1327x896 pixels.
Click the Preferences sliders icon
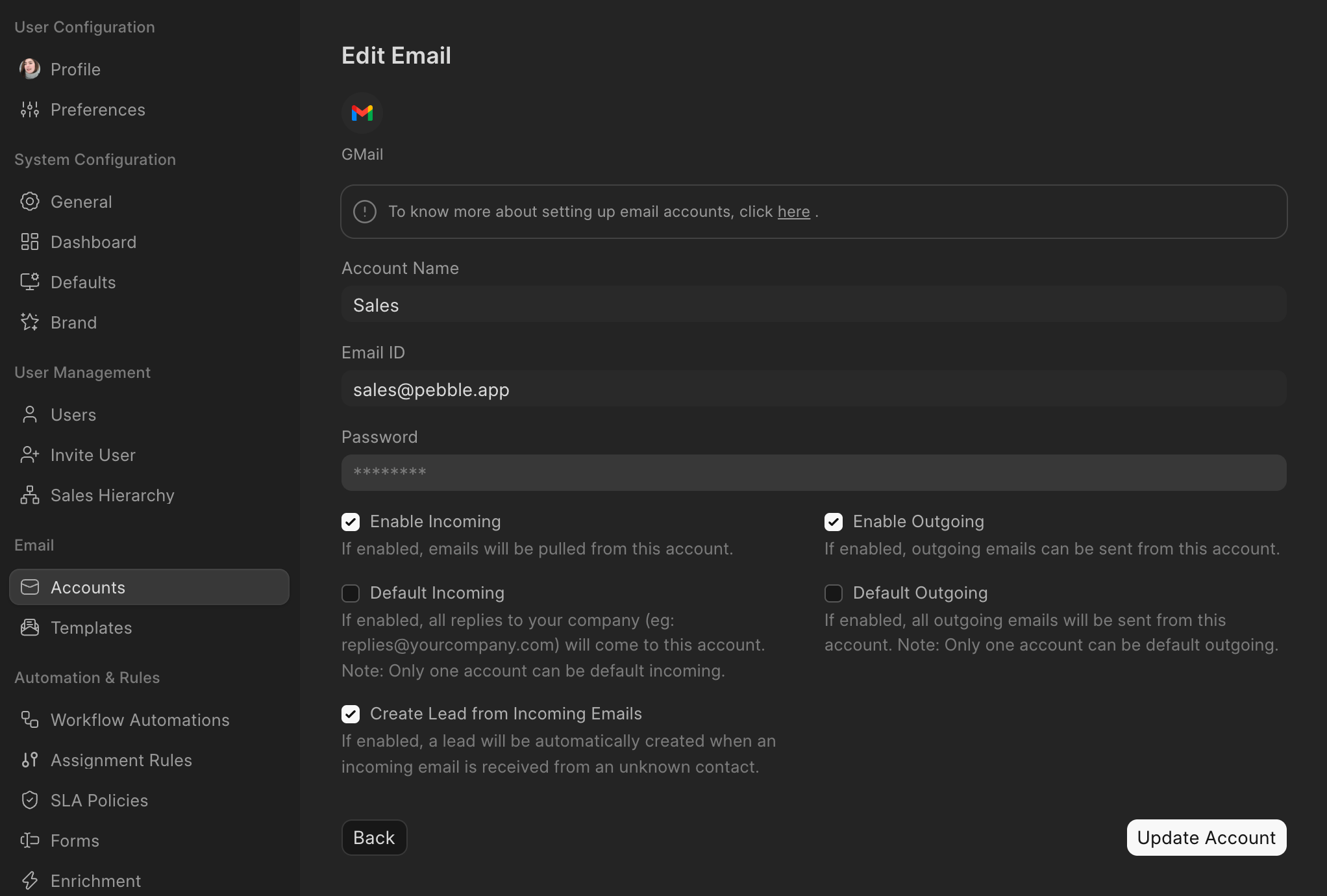coord(30,109)
